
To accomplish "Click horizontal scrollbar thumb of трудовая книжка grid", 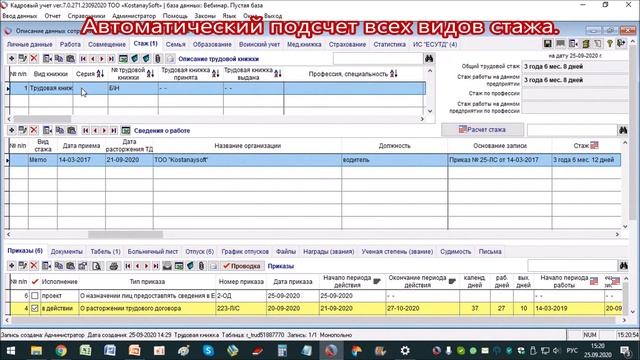I will pyautogui.click(x=42, y=119).
